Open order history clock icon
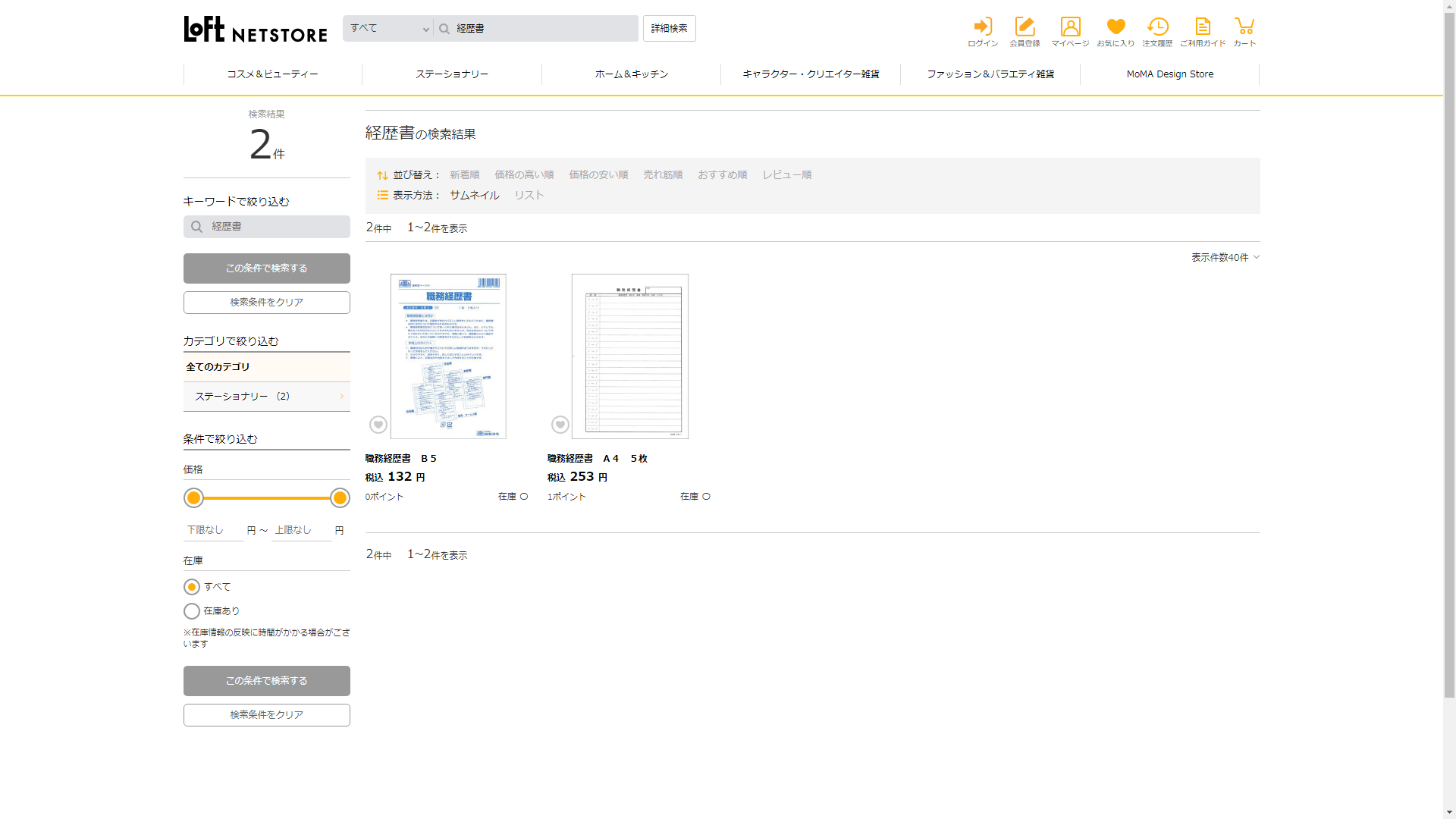 point(1157,27)
